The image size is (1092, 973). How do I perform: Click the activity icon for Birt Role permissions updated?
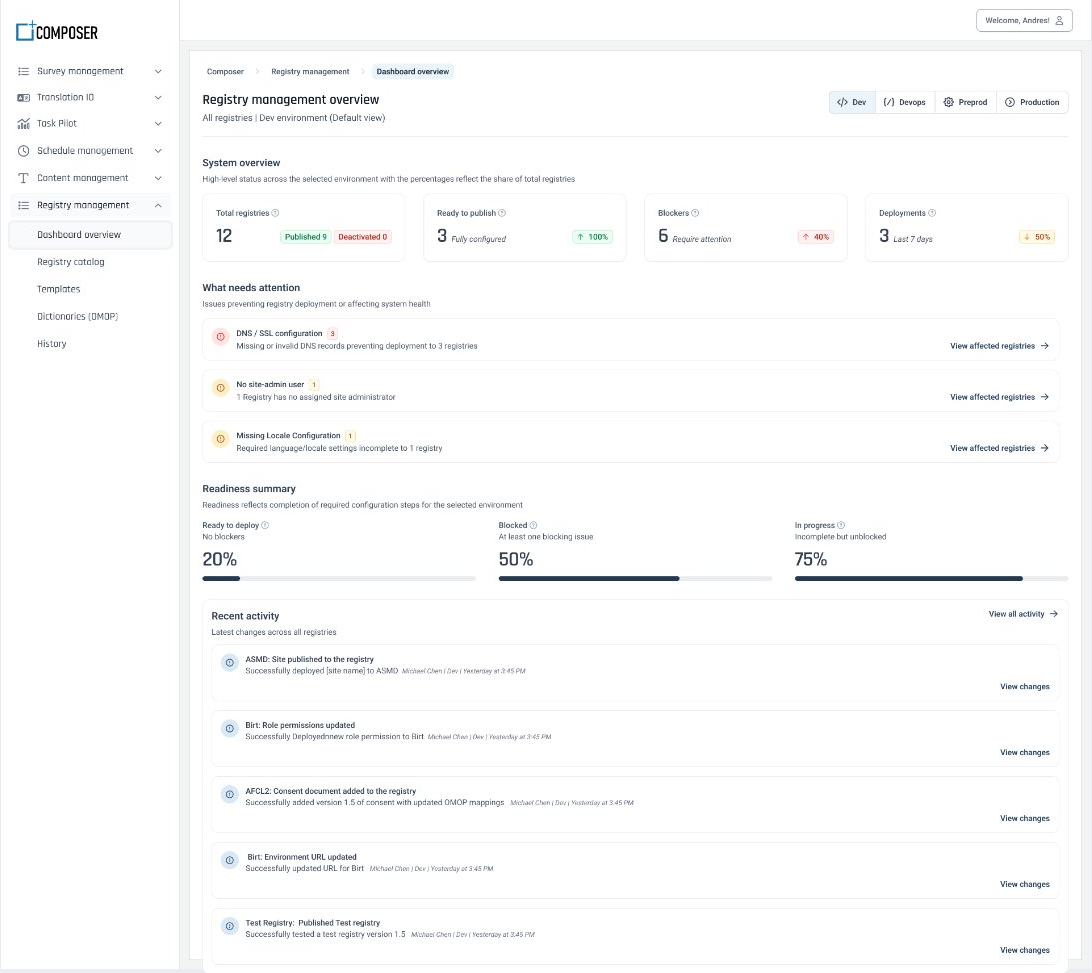tap(229, 729)
